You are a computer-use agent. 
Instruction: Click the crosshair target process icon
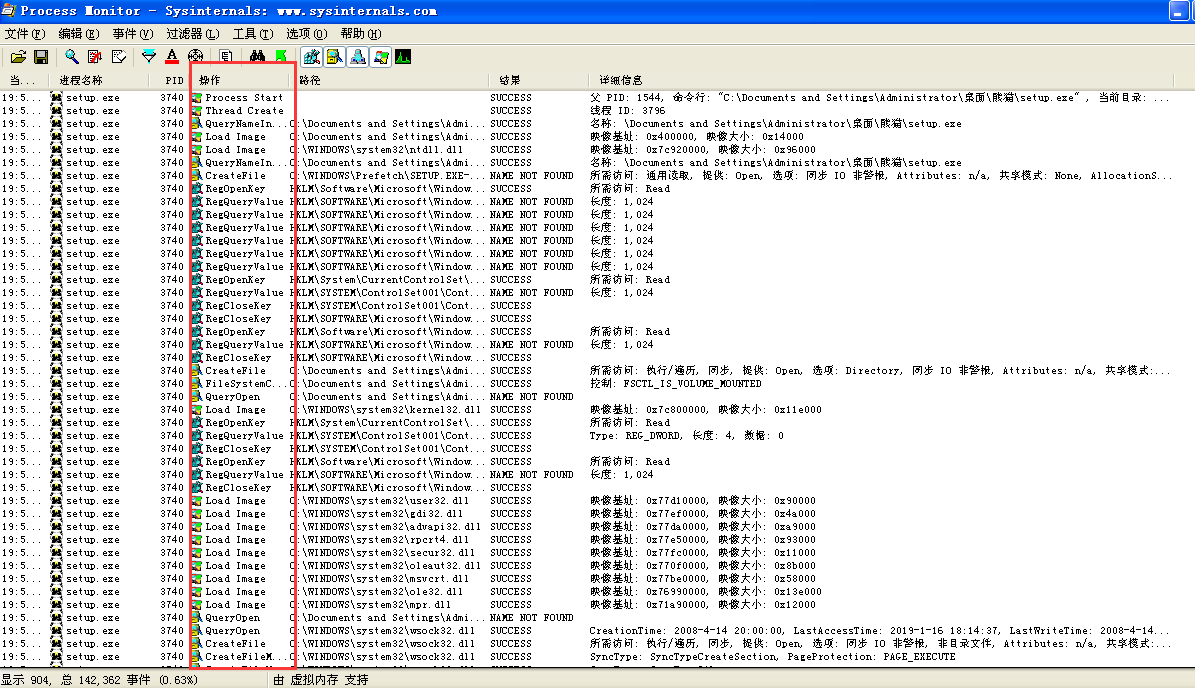point(196,57)
